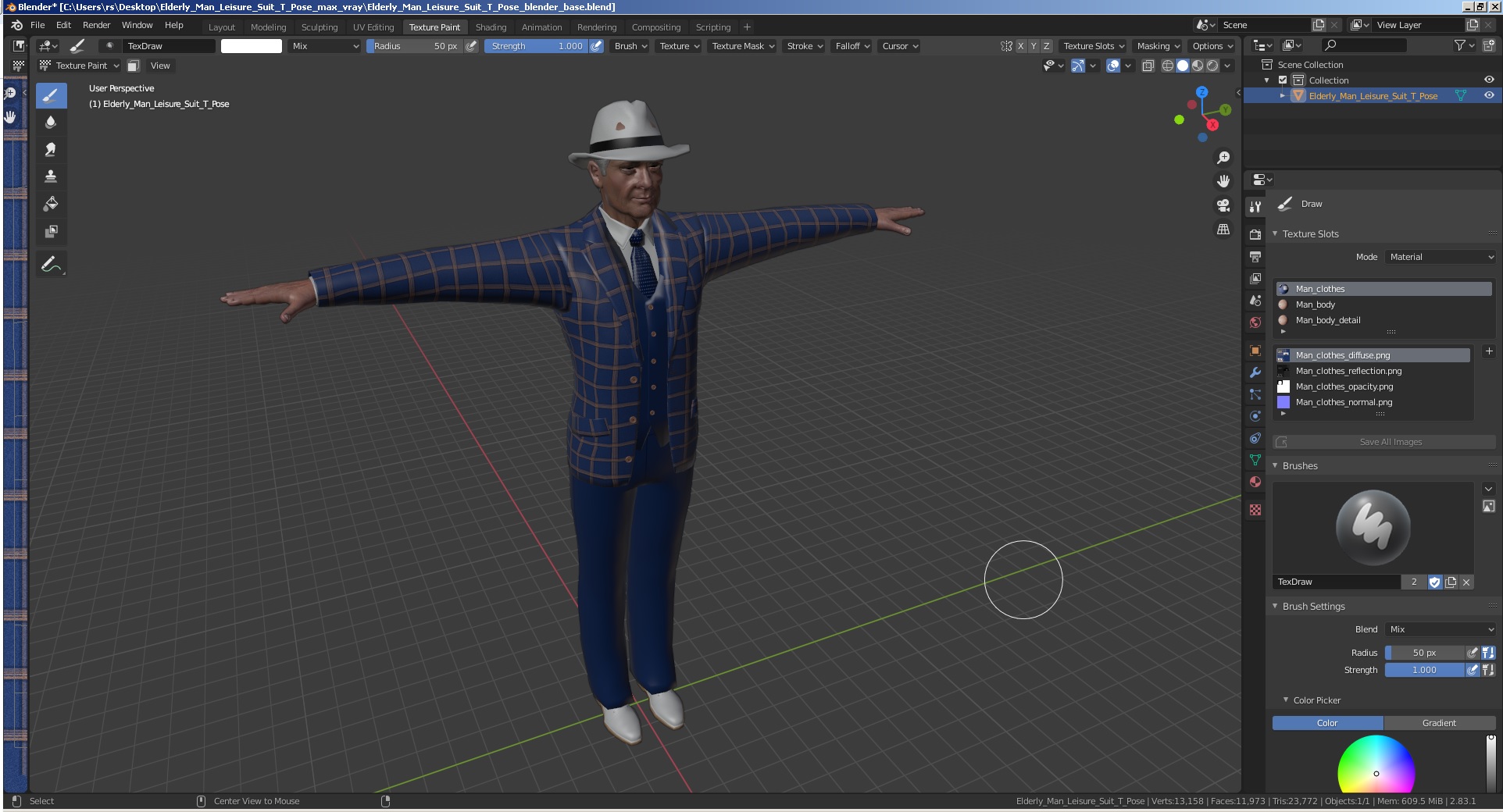The height and width of the screenshot is (812, 1503).
Task: Switch to the UV Editing workspace tab
Action: (373, 27)
